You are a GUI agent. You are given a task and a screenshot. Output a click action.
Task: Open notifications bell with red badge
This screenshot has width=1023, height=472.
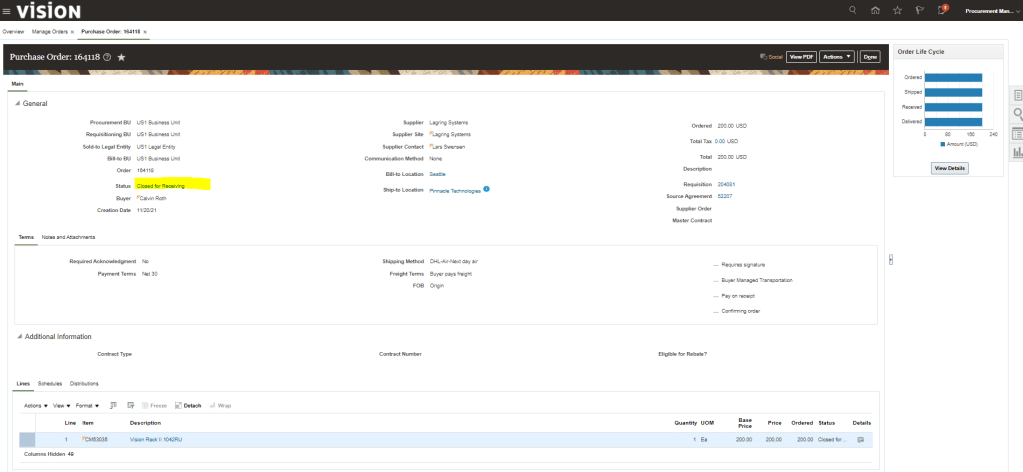[941, 10]
